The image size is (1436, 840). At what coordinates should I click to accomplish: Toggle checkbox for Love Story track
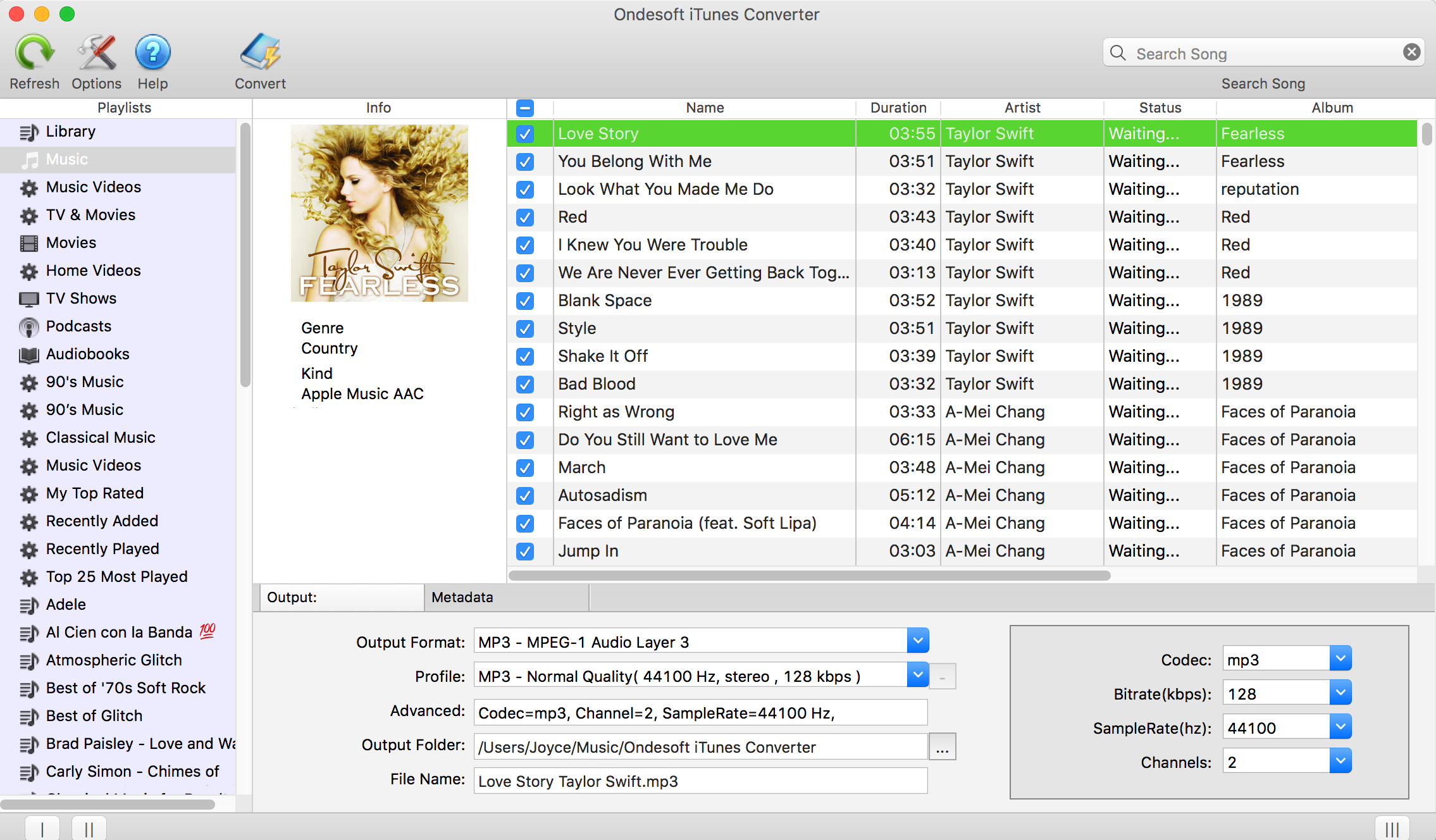(x=524, y=132)
